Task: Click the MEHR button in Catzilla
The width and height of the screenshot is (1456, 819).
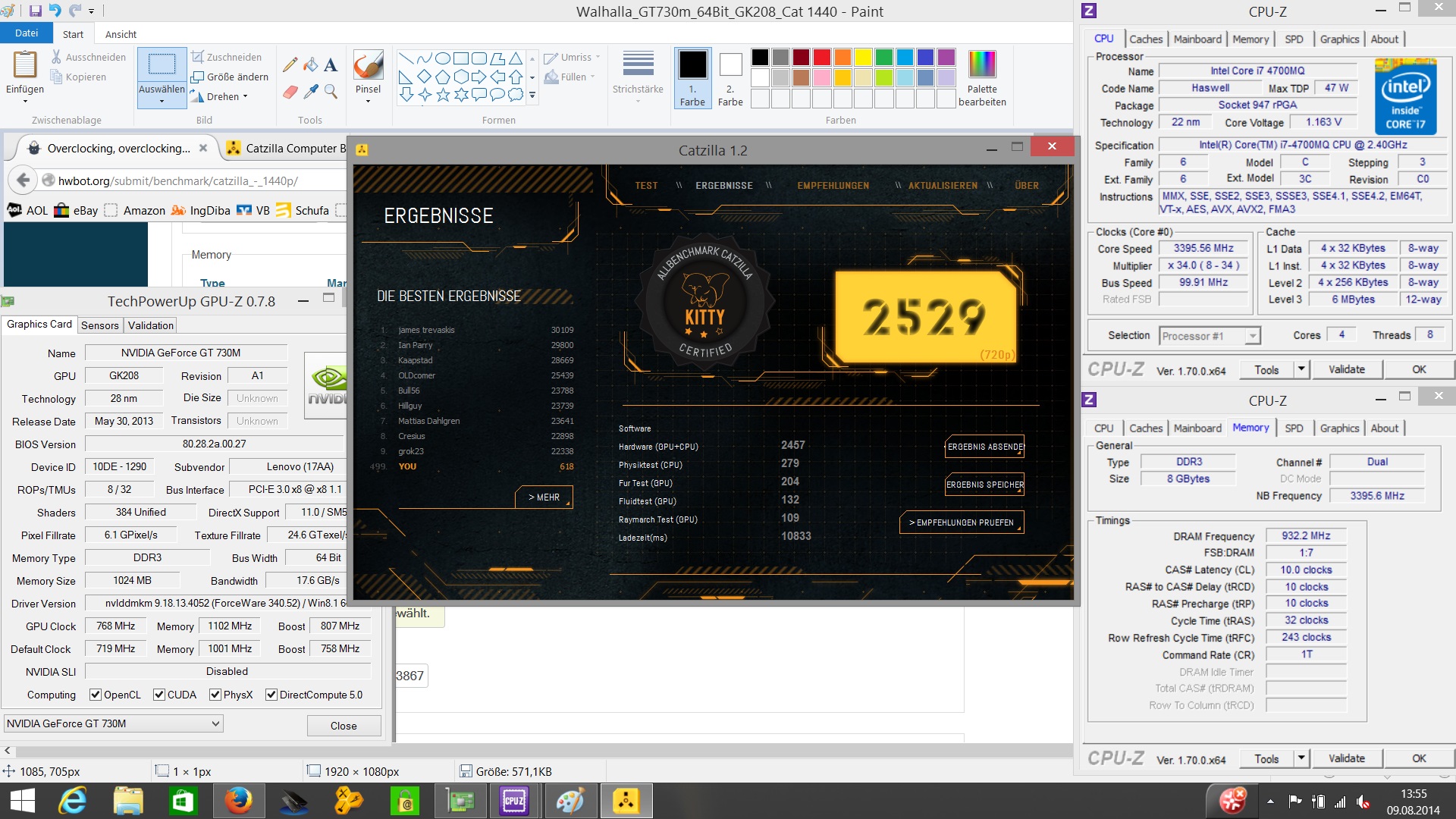Action: click(x=544, y=497)
